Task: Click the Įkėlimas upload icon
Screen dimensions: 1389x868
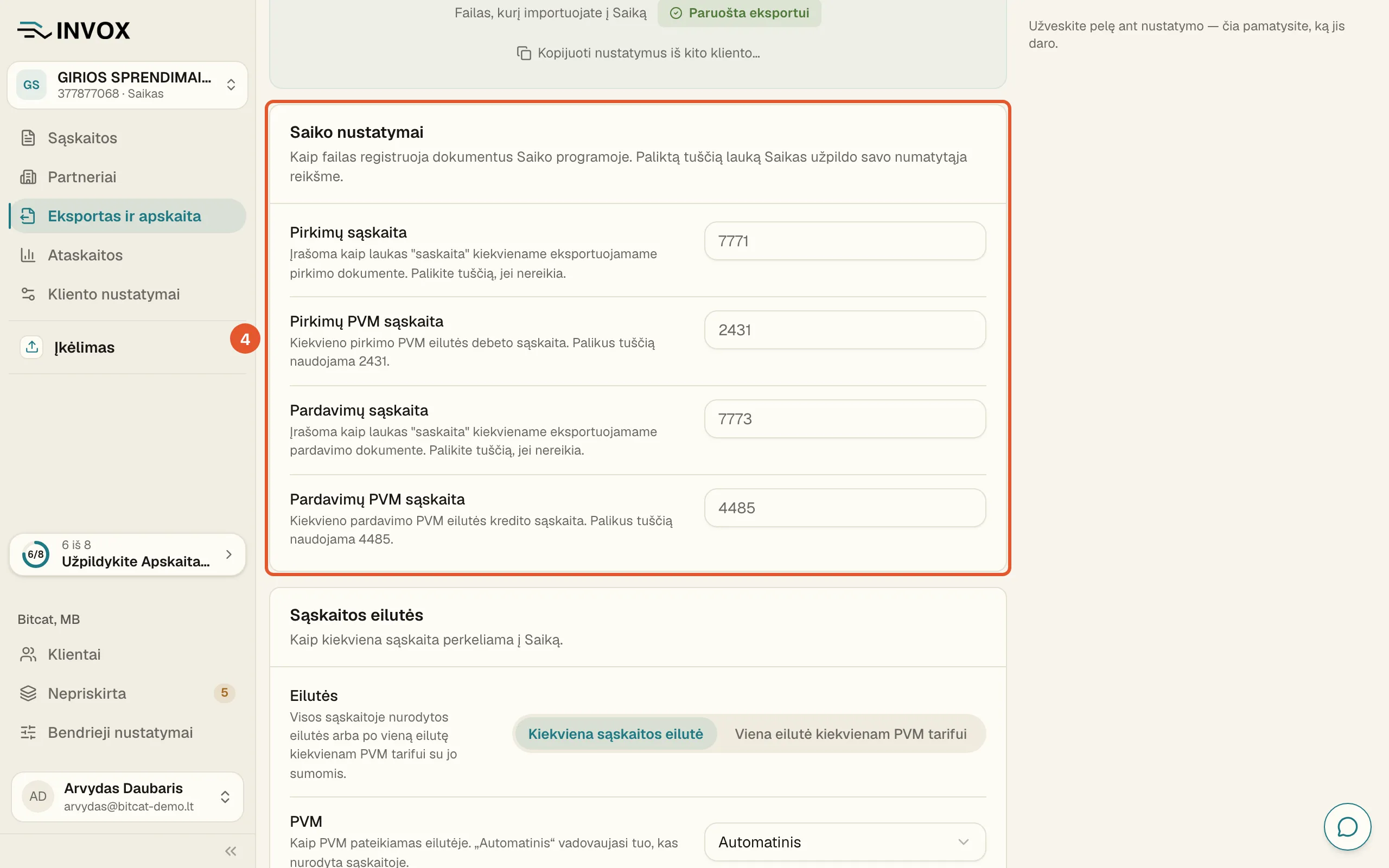Action: [x=31, y=347]
